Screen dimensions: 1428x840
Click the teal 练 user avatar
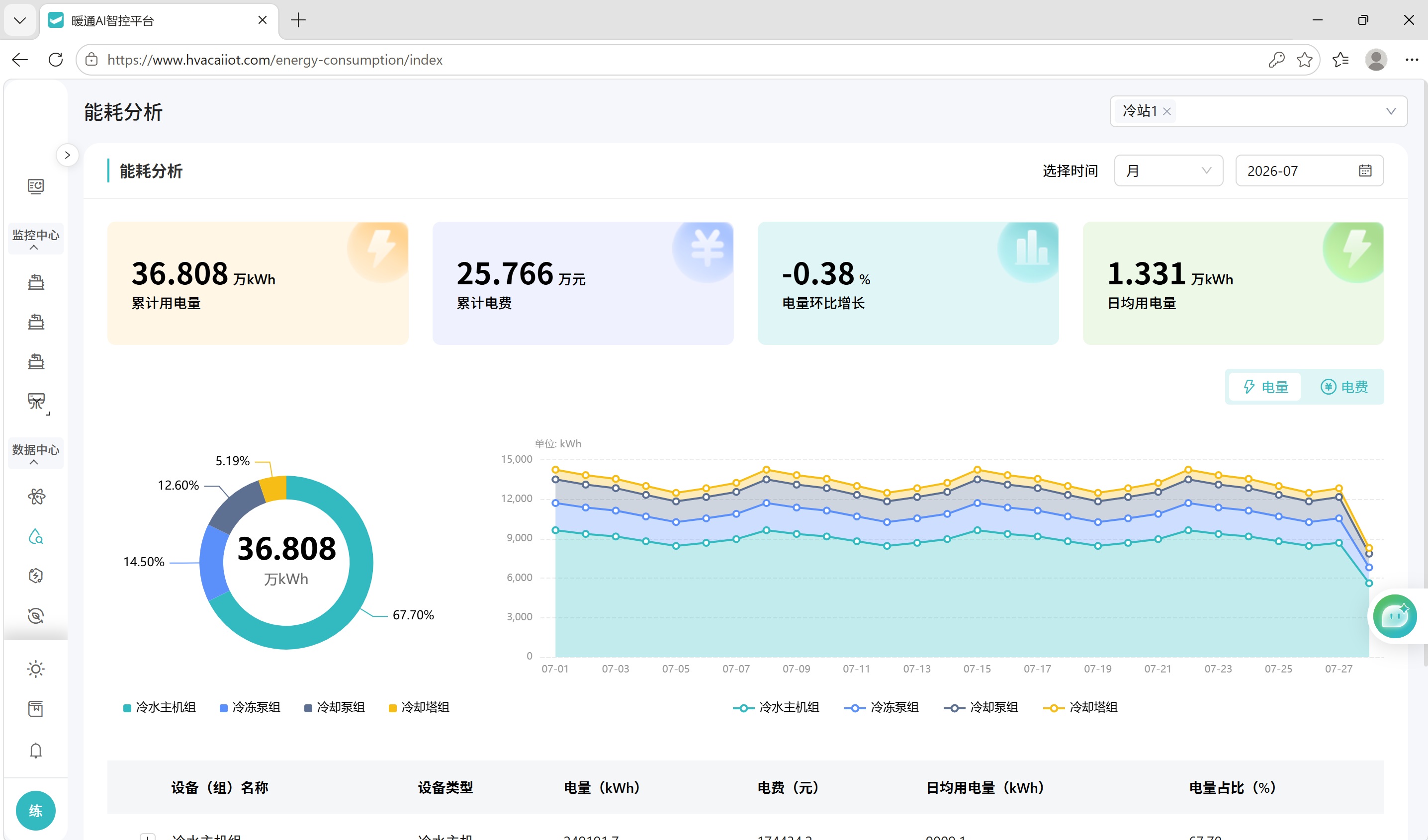coord(36,811)
